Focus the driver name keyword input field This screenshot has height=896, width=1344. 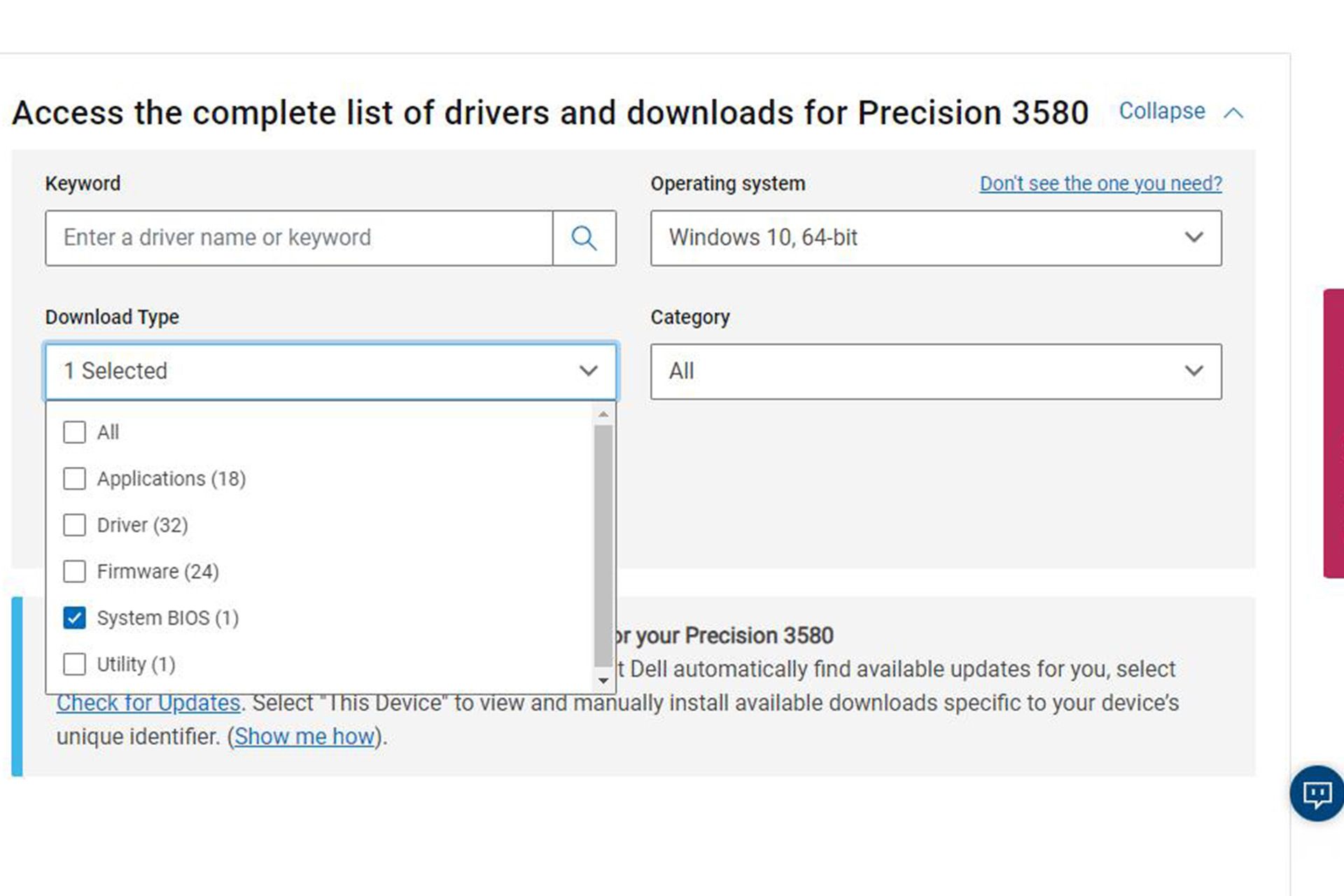(x=300, y=238)
